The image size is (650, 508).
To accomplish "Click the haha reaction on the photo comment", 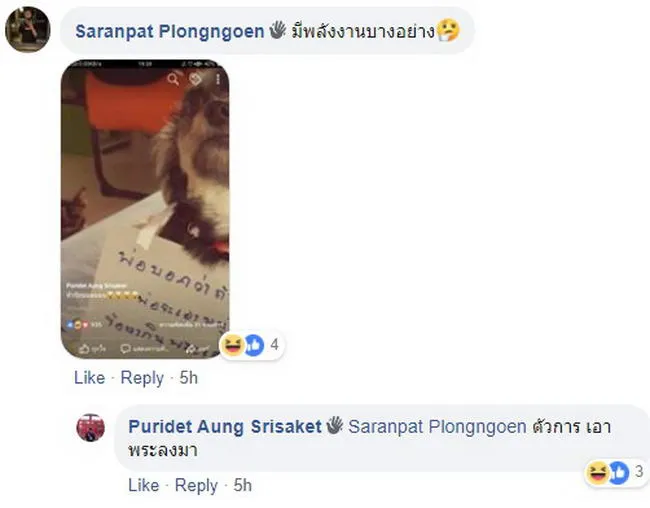I will [x=232, y=345].
